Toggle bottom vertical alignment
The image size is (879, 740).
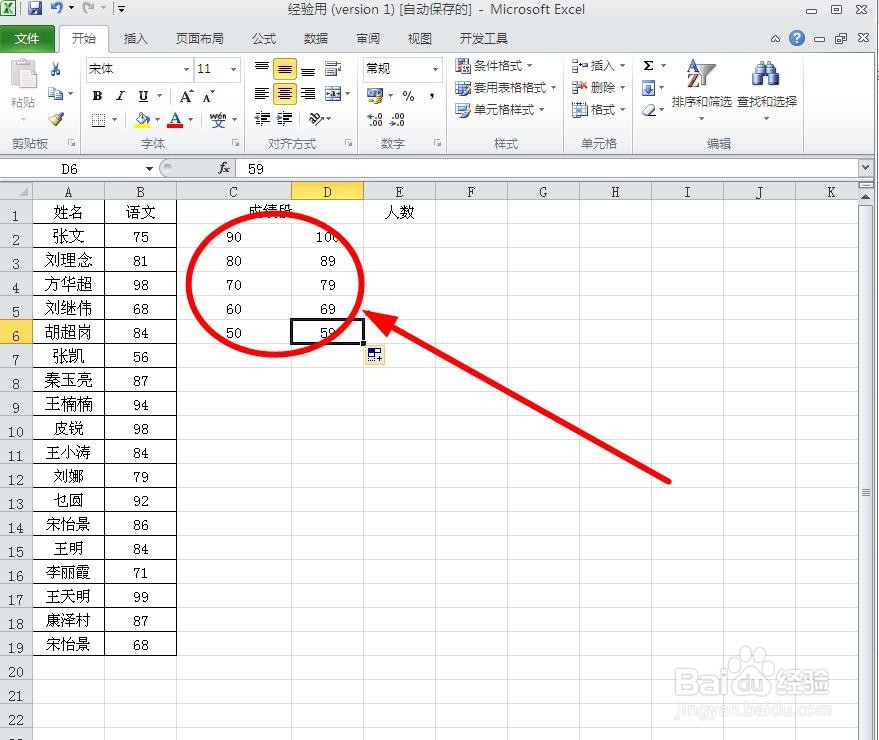(x=308, y=70)
